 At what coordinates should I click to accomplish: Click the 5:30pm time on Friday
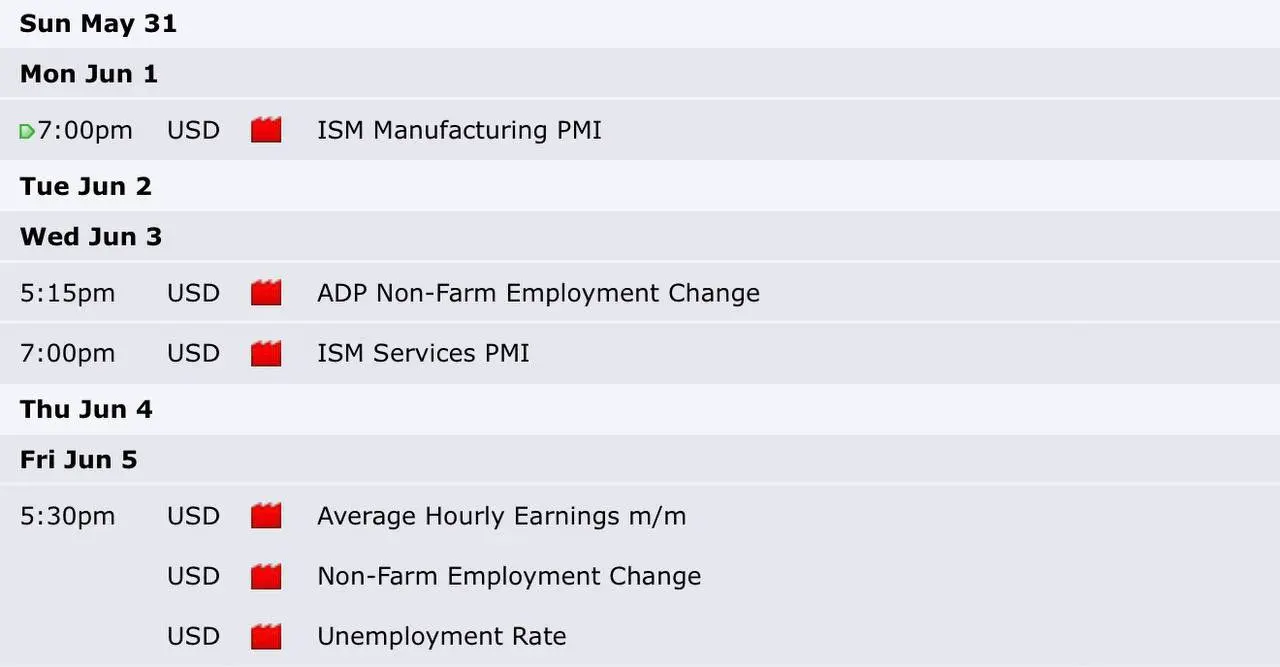click(67, 516)
